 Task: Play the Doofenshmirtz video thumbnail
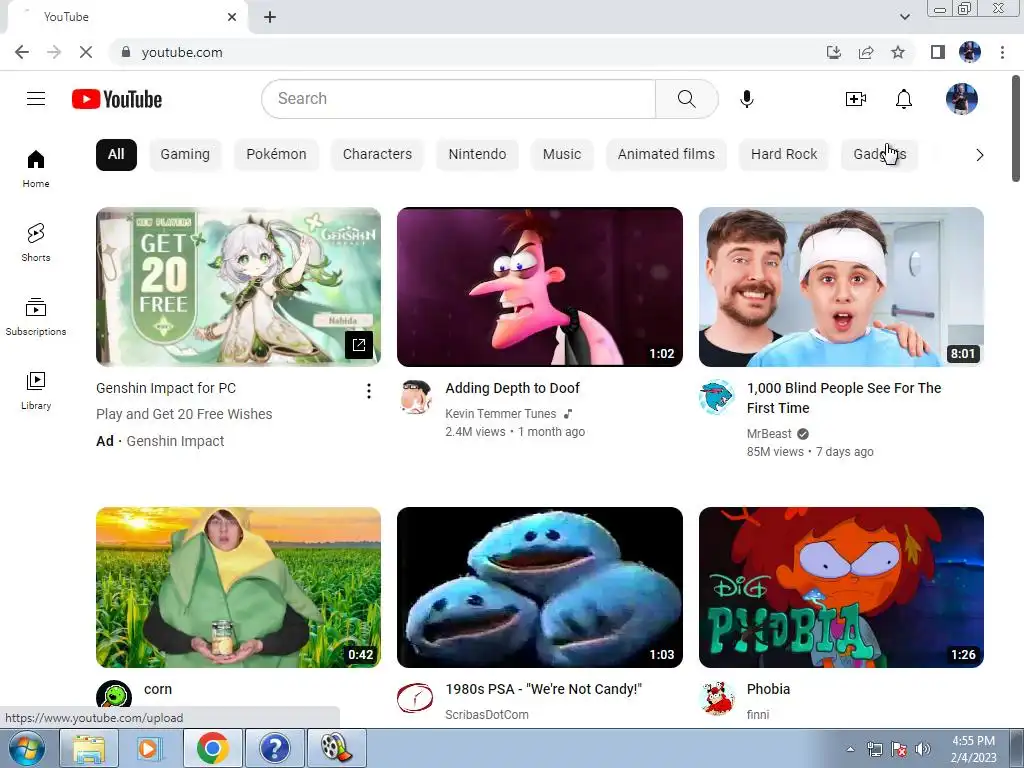coord(539,287)
